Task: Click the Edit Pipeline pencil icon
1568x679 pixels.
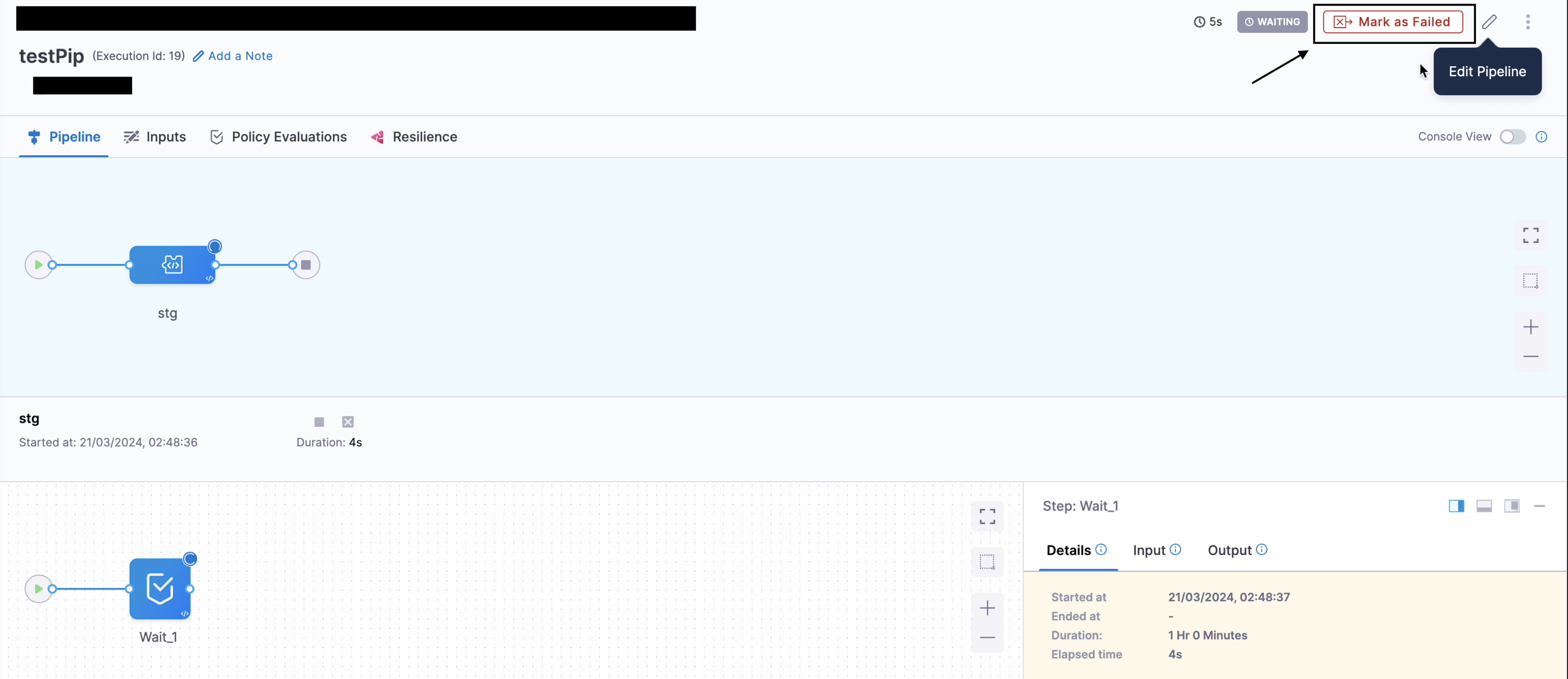Action: click(x=1489, y=22)
